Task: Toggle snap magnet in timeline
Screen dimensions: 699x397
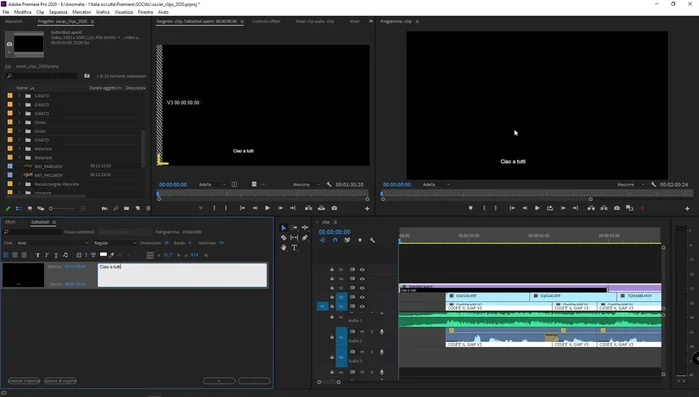Action: 335,240
